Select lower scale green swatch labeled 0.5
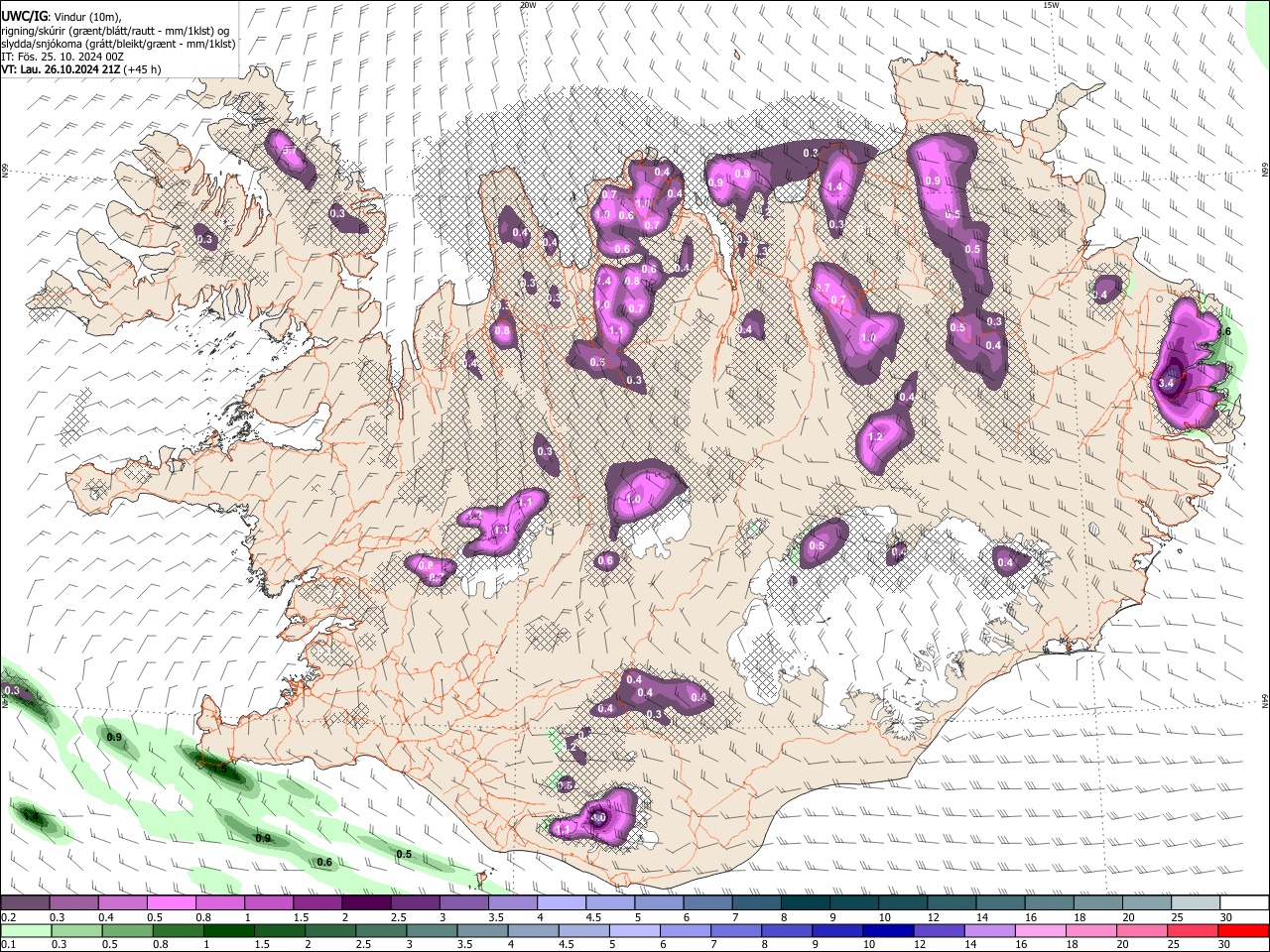Viewport: 1270px width, 952px height. 126,930
